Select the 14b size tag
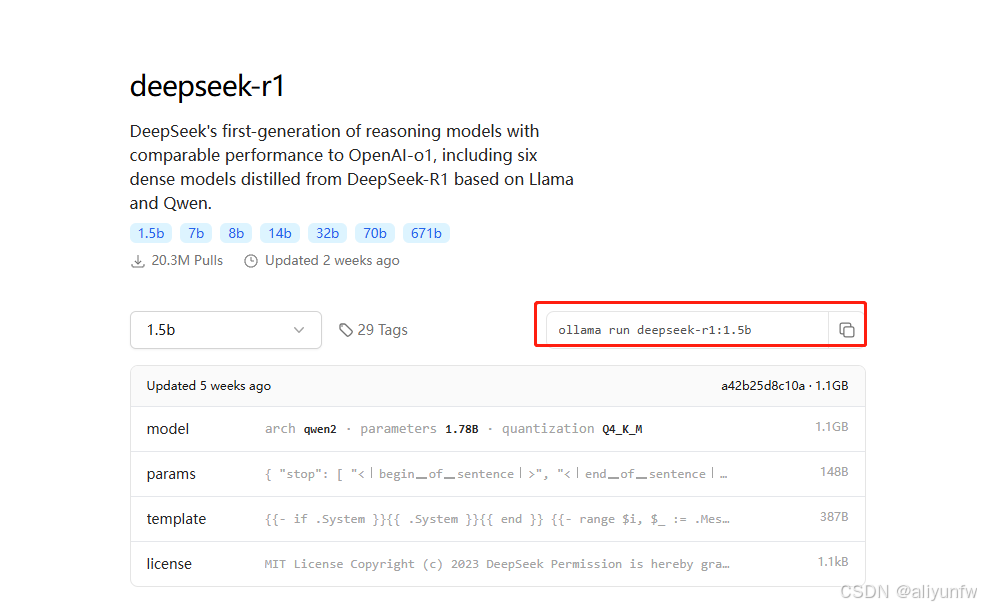 click(x=280, y=233)
